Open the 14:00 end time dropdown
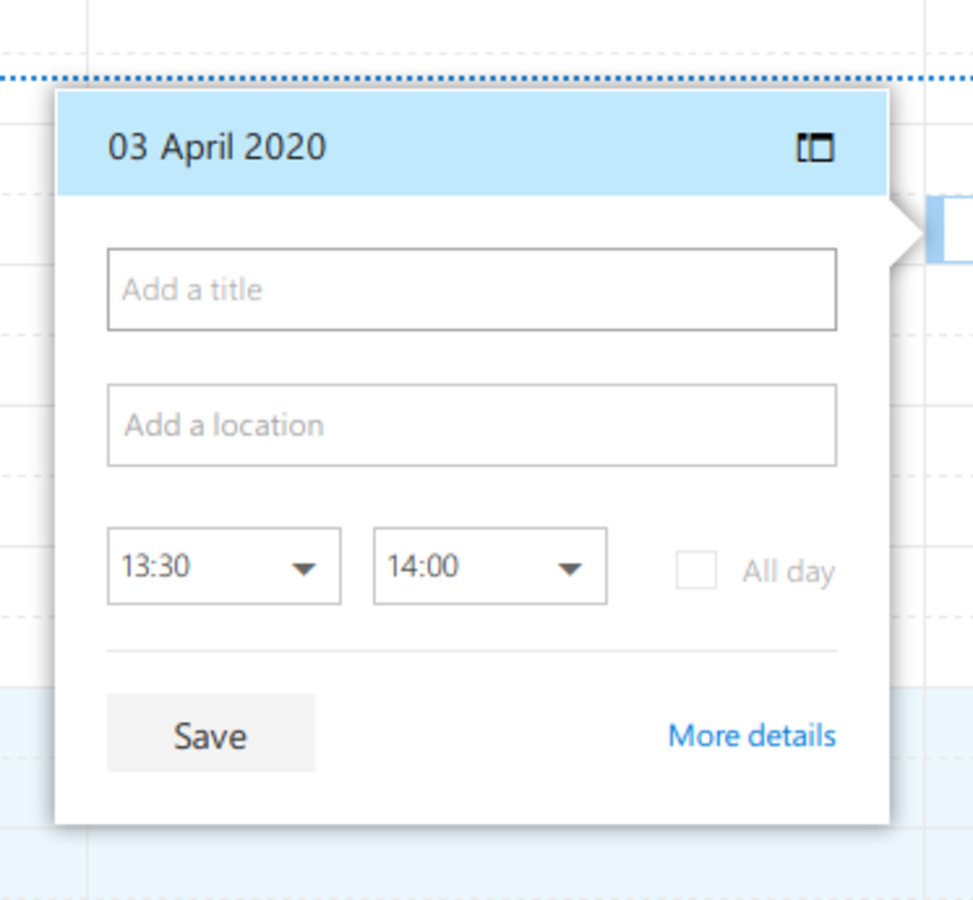 [x=490, y=566]
